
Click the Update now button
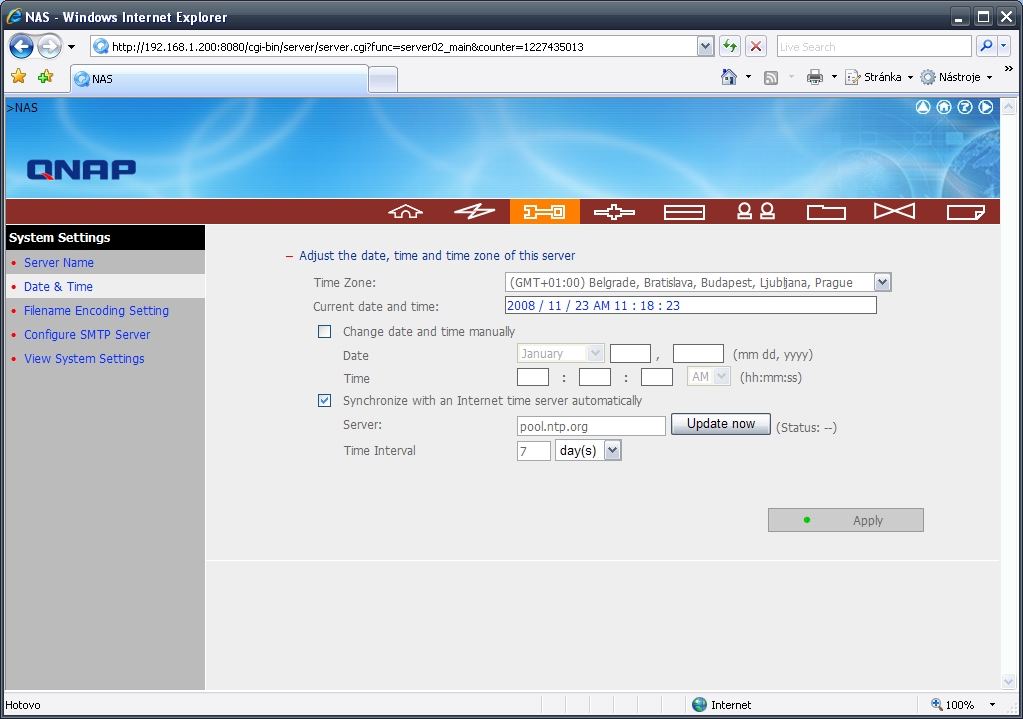pyautogui.click(x=721, y=424)
